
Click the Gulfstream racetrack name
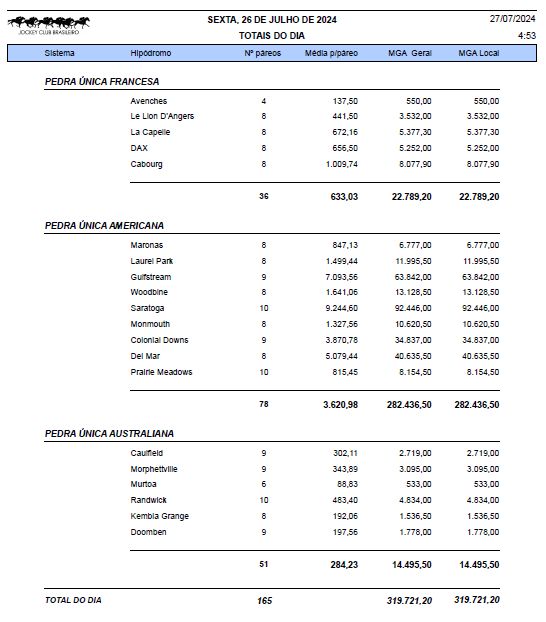[151, 277]
